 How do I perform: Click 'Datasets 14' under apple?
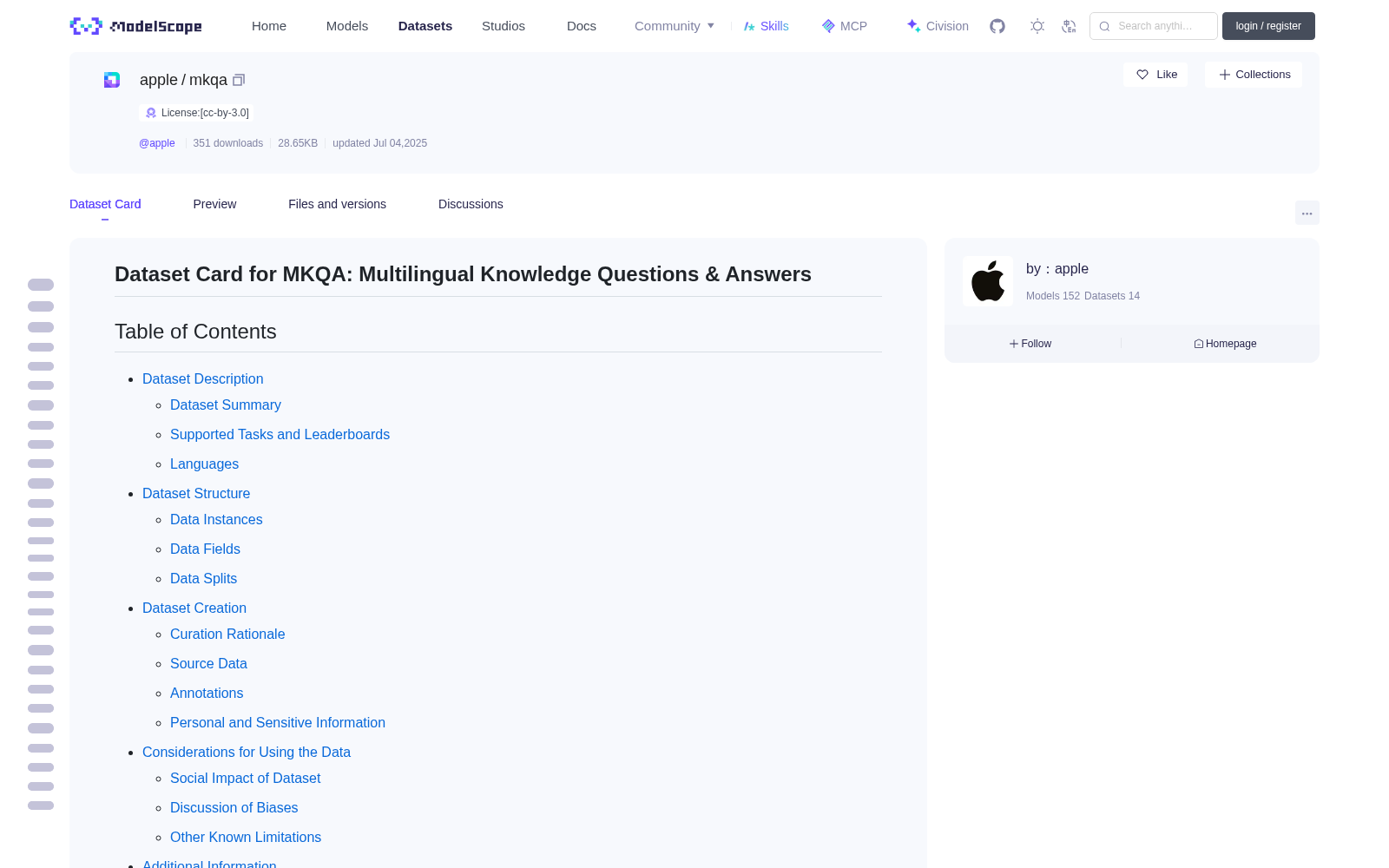click(x=1112, y=296)
